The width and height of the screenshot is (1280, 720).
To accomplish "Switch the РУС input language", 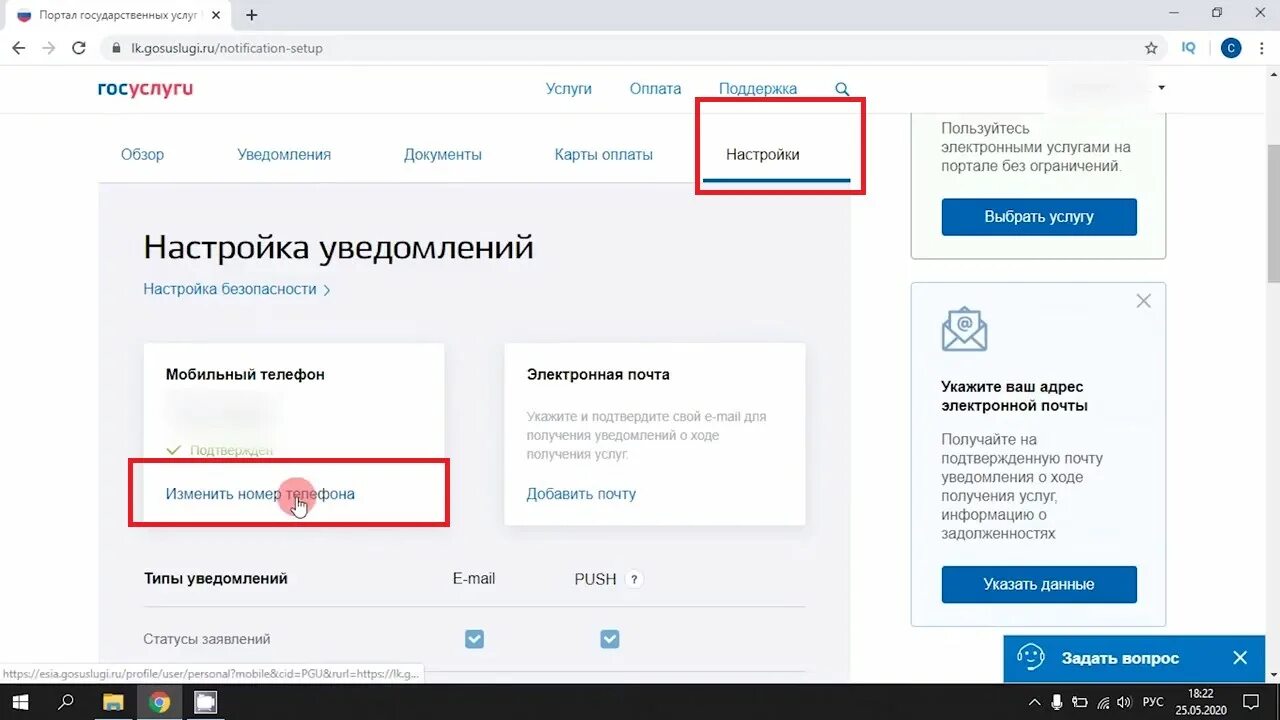I will [1153, 702].
